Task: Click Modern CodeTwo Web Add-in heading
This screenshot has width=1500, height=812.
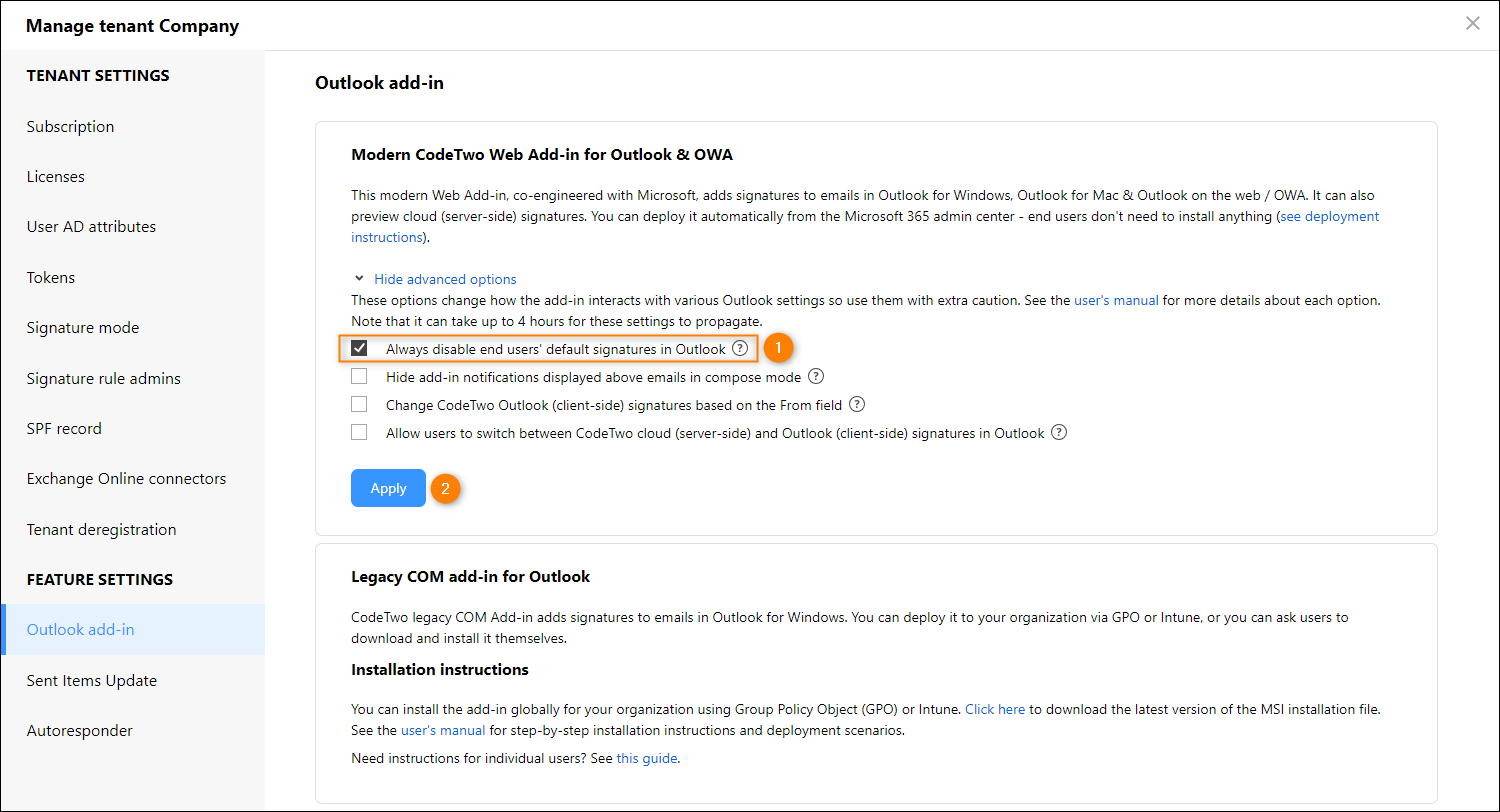Action: click(x=543, y=154)
